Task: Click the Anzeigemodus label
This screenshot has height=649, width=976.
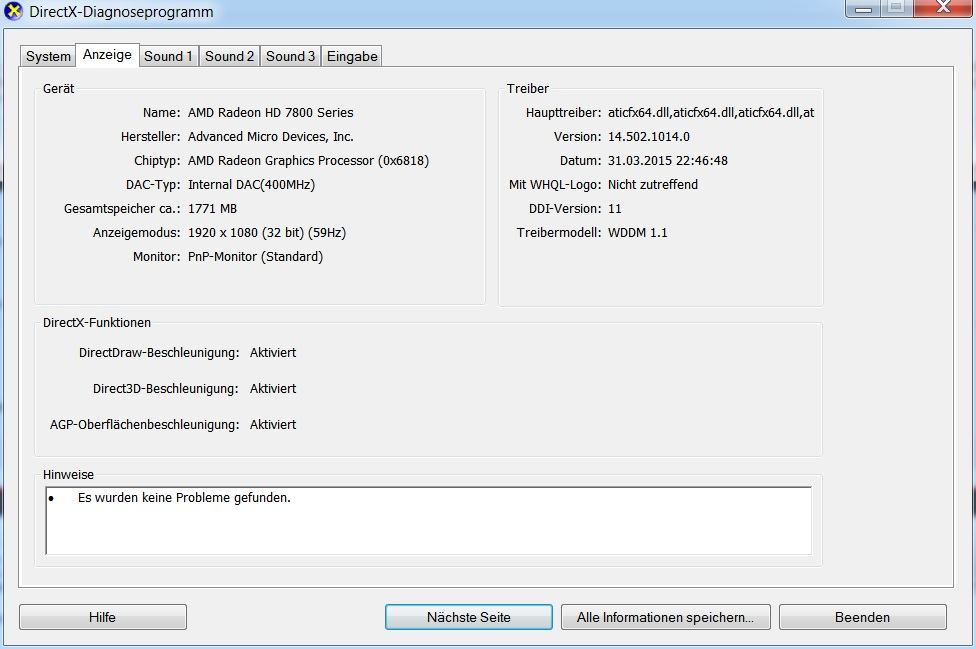Action: pos(136,233)
